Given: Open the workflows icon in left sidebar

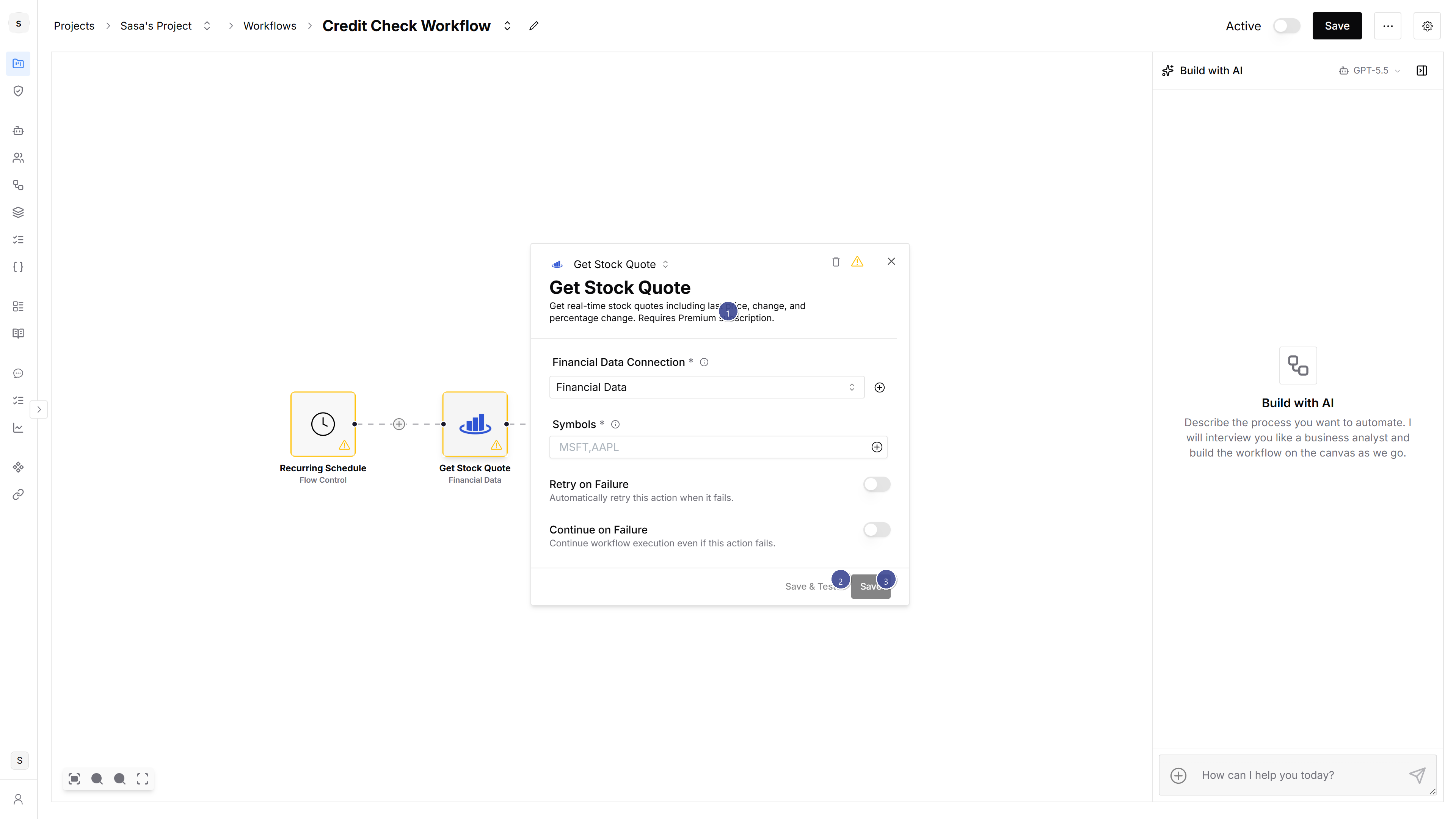Looking at the screenshot, I should tap(18, 185).
